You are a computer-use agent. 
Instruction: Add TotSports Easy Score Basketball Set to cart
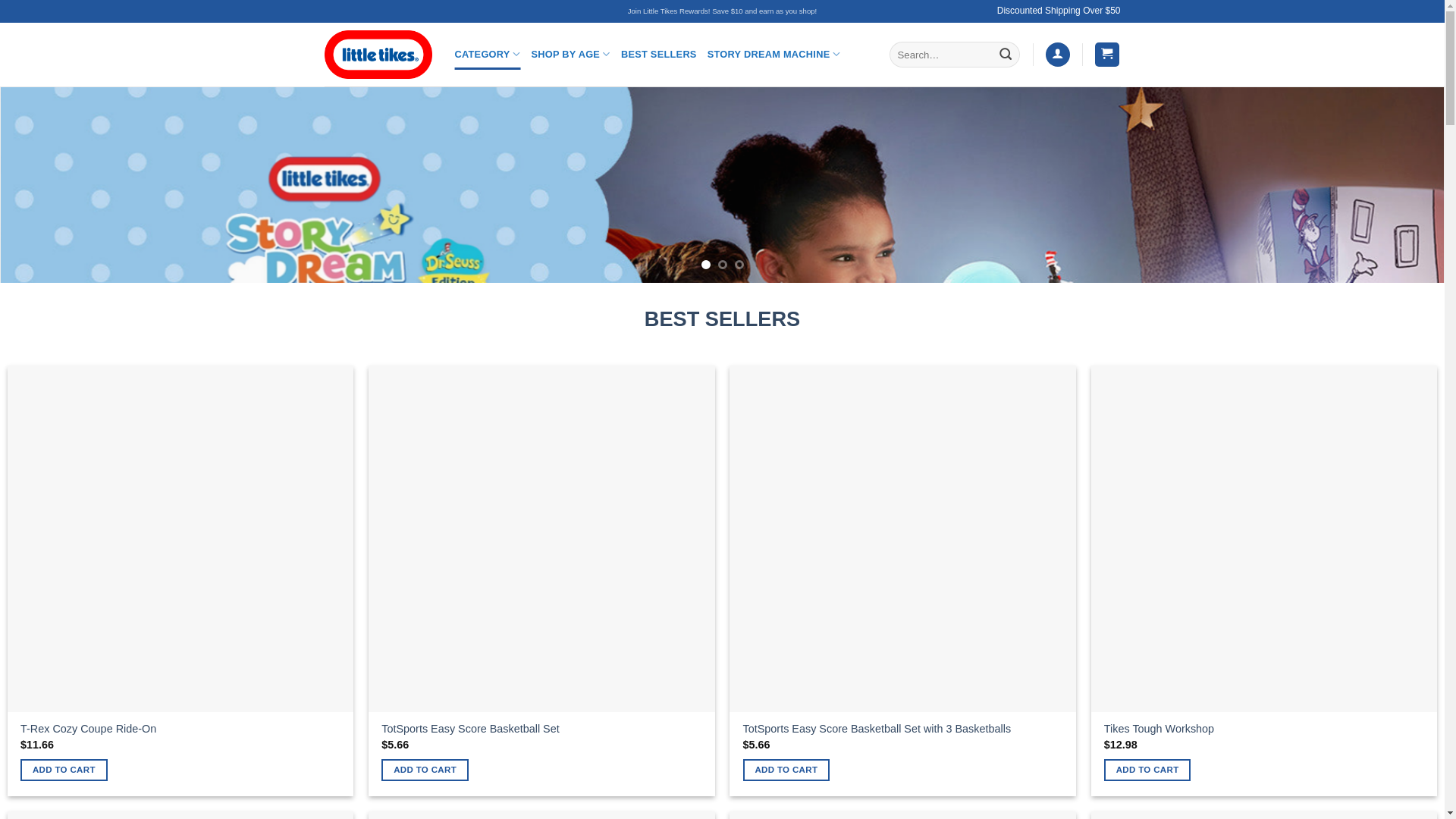(425, 770)
